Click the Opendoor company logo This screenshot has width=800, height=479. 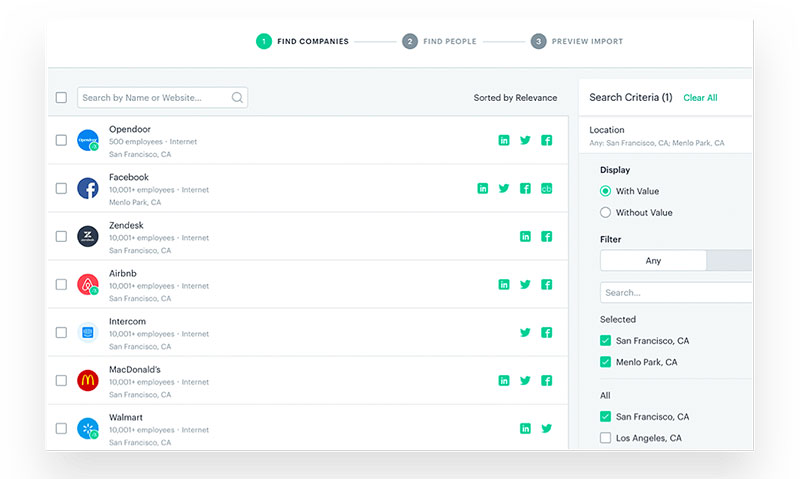pos(88,140)
